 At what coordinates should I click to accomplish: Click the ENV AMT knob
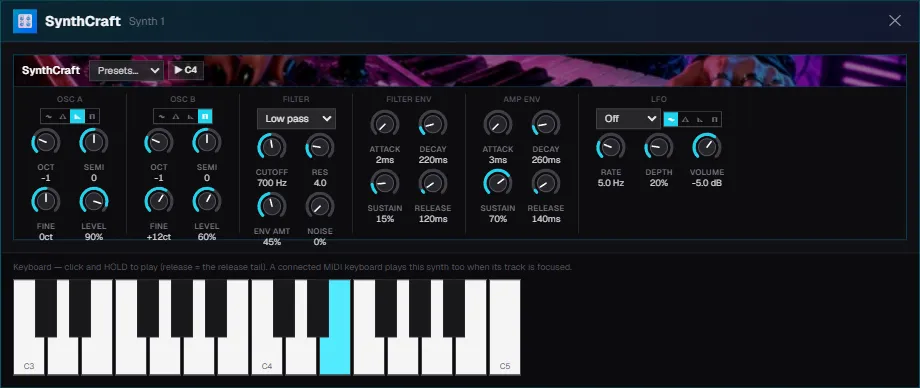(272, 205)
